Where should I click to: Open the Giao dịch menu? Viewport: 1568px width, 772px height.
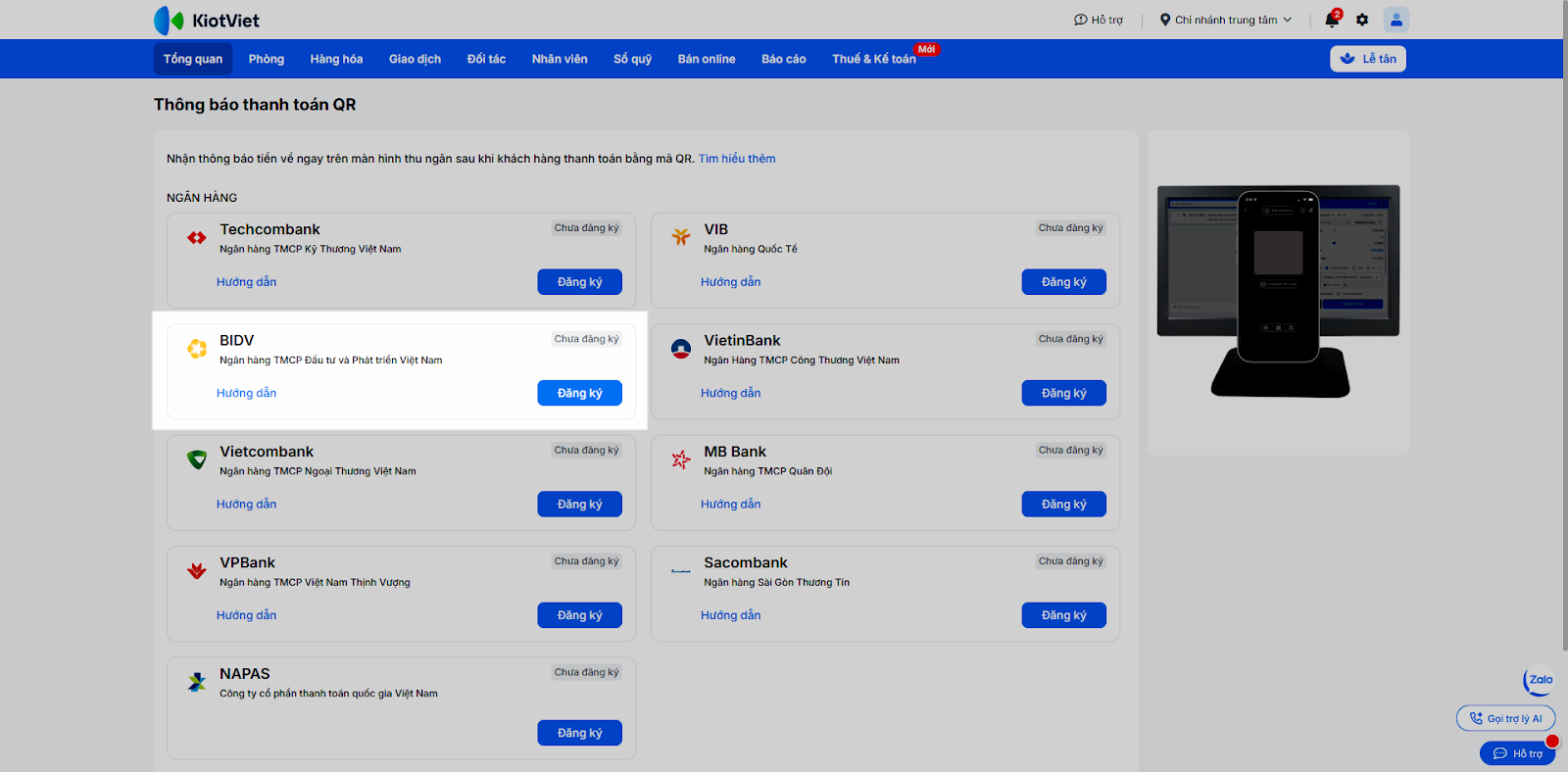pyautogui.click(x=415, y=59)
